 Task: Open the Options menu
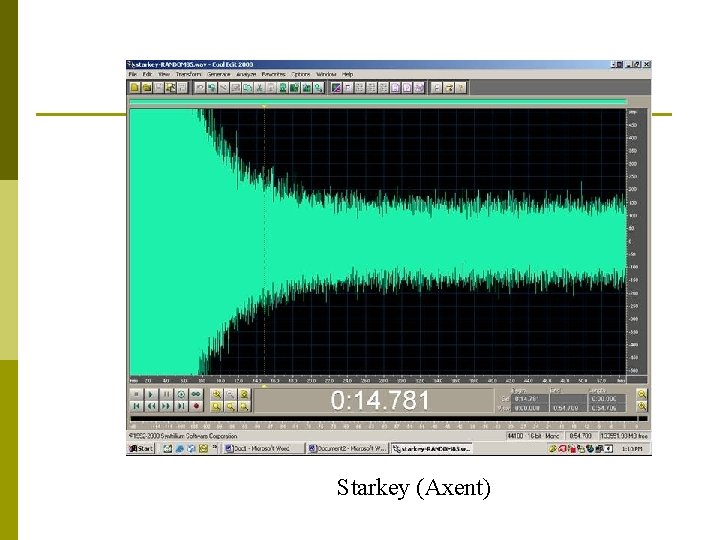tap(301, 74)
